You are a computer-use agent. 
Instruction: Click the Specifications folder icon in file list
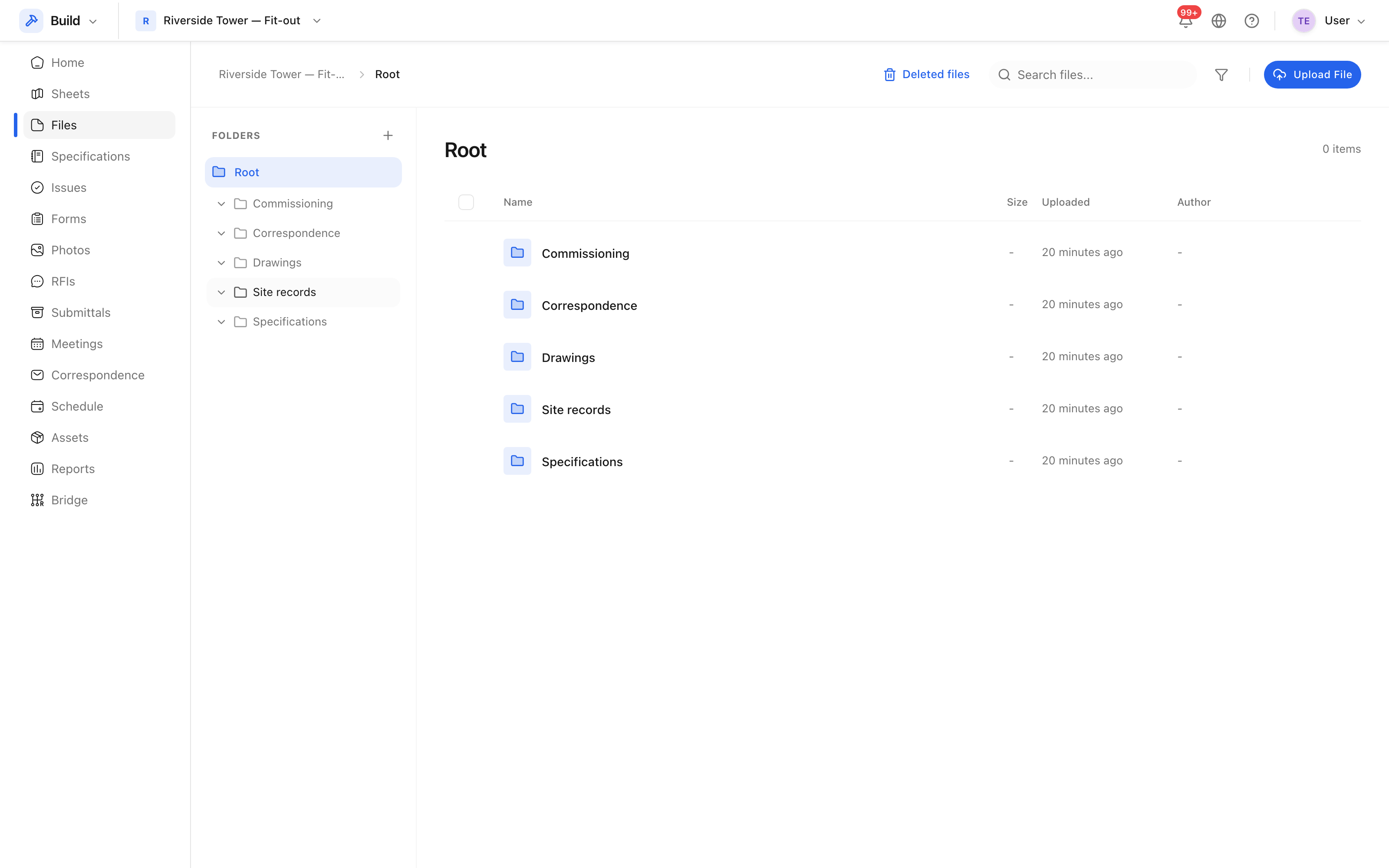[517, 461]
